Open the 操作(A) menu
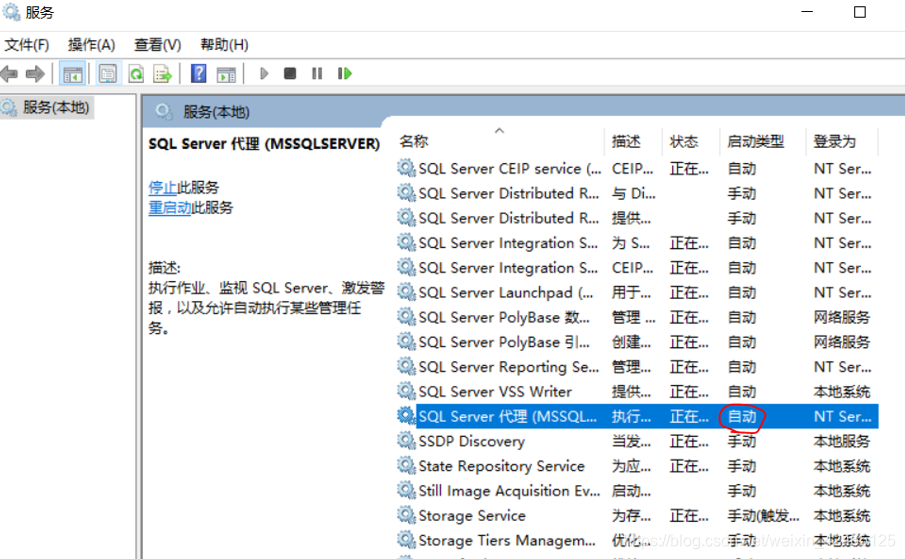 [91, 44]
